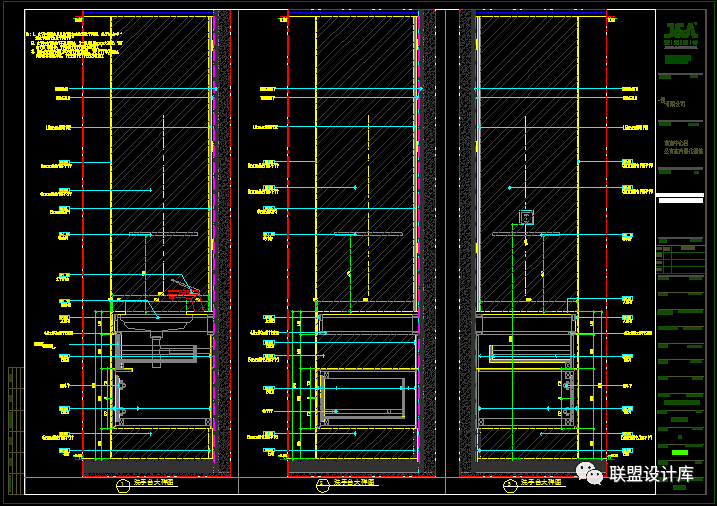Select the blue ceiling line above middle drawing
The height and width of the screenshot is (506, 717).
(x=352, y=12)
